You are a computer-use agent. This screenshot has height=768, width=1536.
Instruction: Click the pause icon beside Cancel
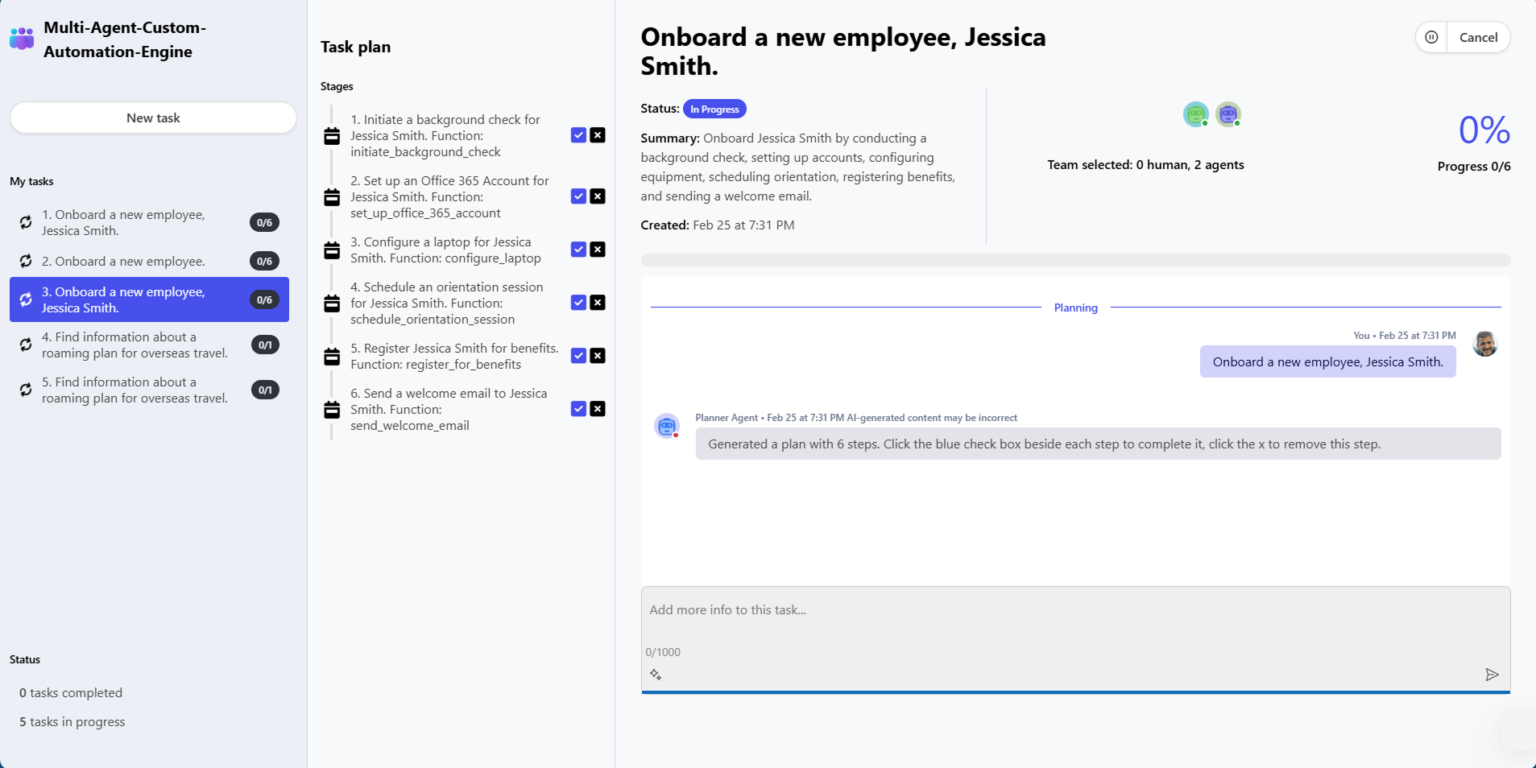(x=1431, y=38)
